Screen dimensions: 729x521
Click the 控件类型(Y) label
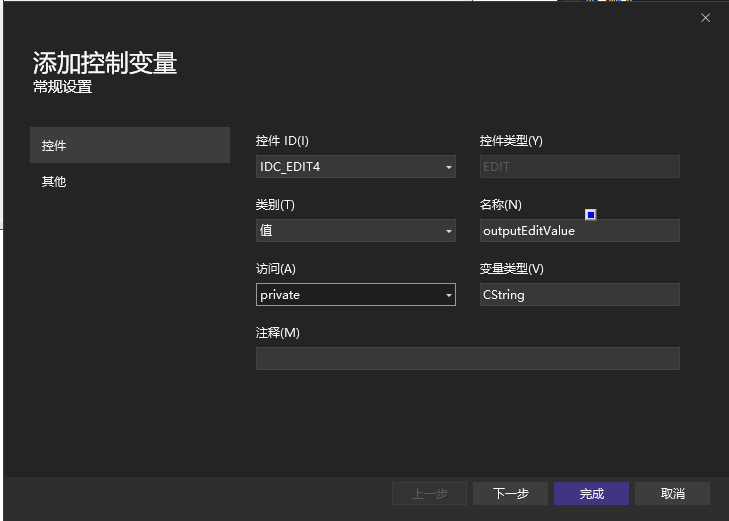[511, 141]
